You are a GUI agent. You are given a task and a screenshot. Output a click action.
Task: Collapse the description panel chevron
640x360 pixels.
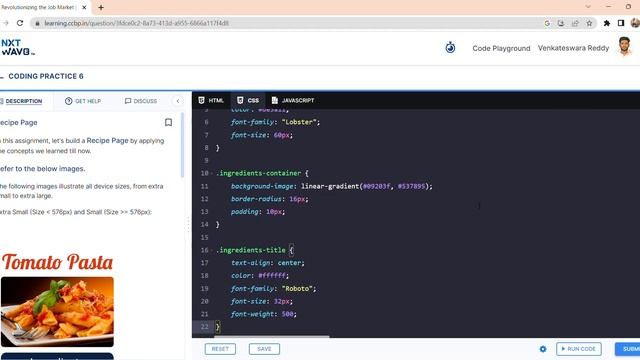[178, 101]
